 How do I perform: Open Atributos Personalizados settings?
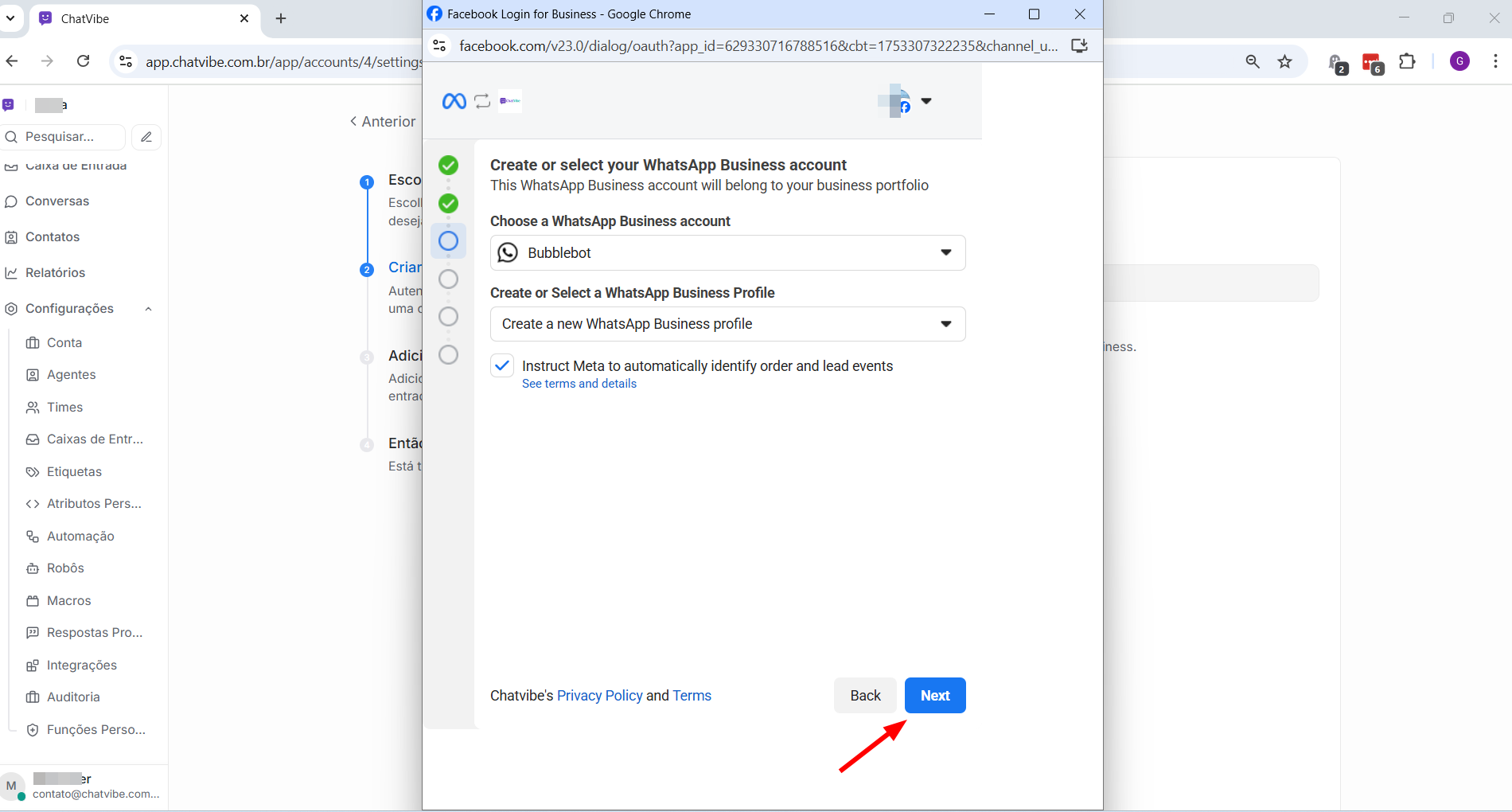94,504
